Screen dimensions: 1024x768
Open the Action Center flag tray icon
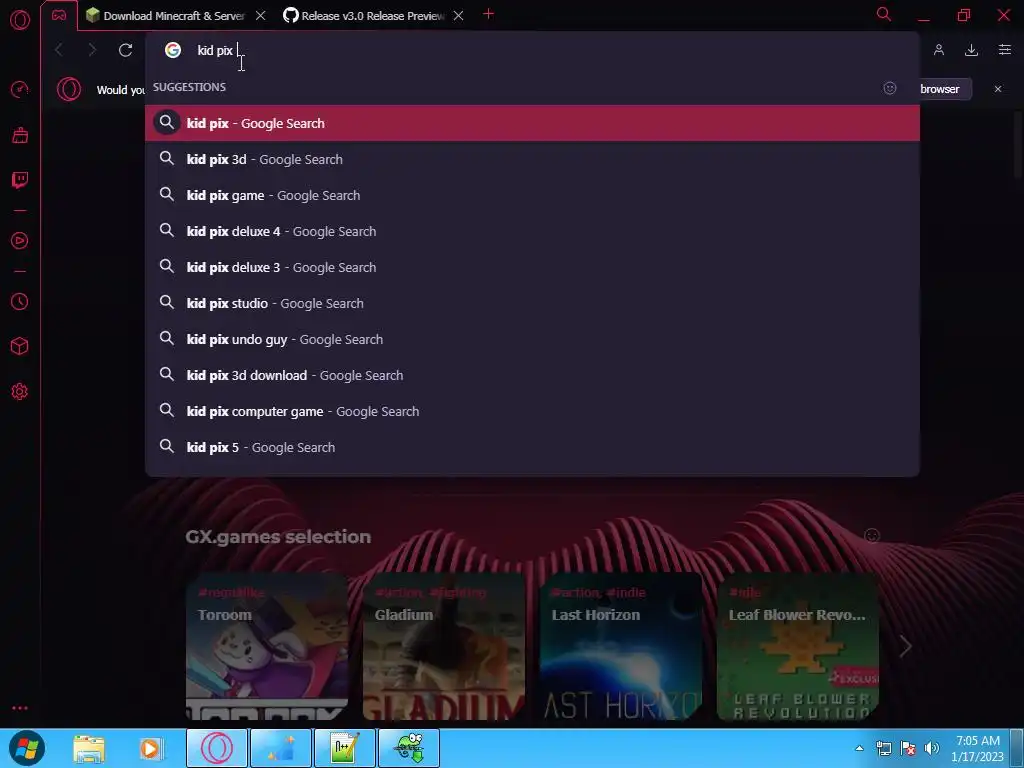(908, 748)
